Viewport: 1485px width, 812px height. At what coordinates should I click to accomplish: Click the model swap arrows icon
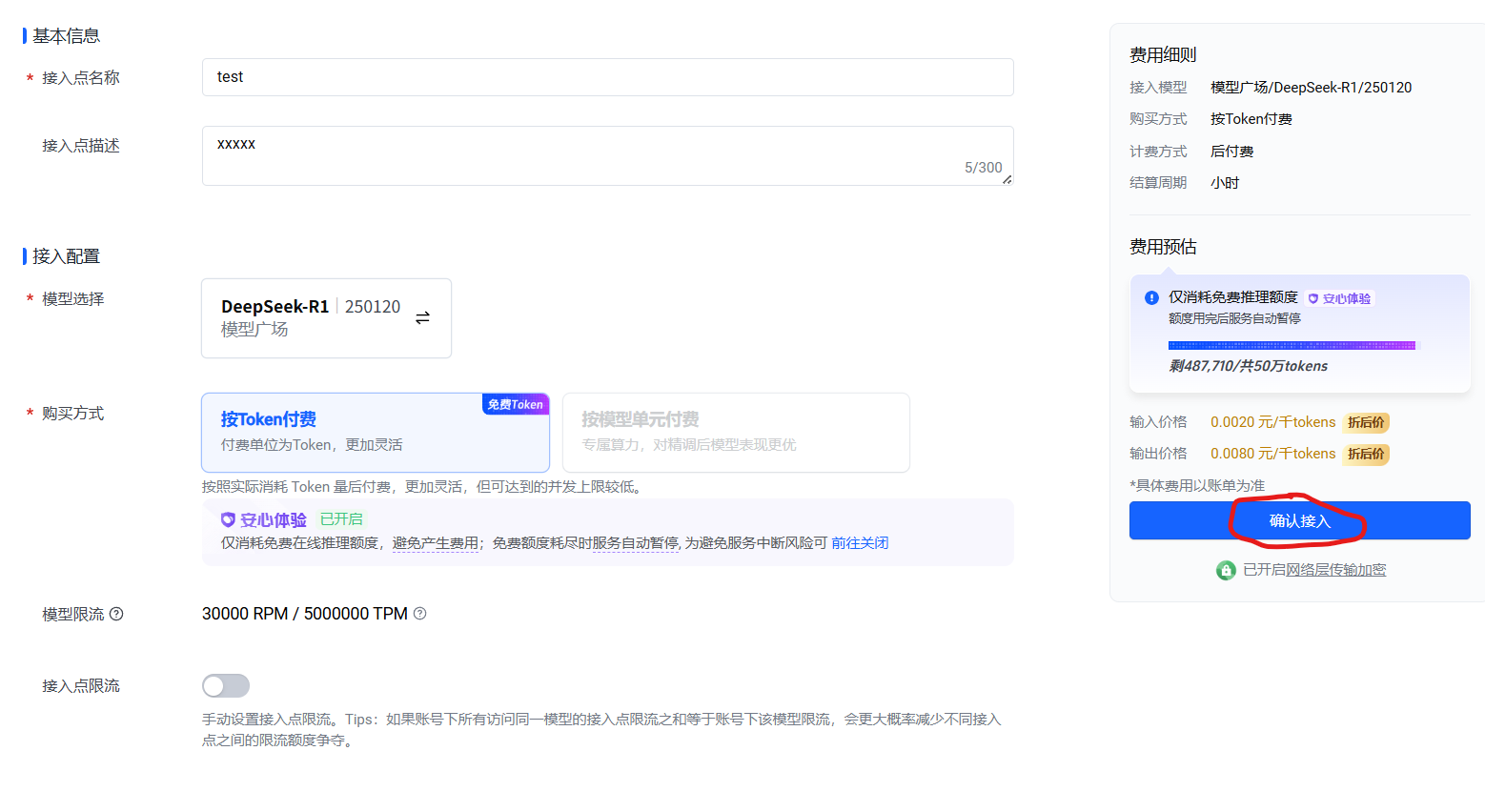422,317
